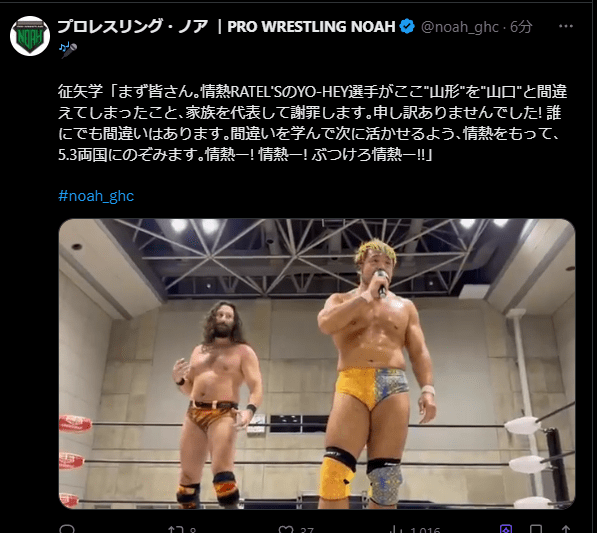Click the retweet count number
The width and height of the screenshot is (597, 533).
click(193, 530)
